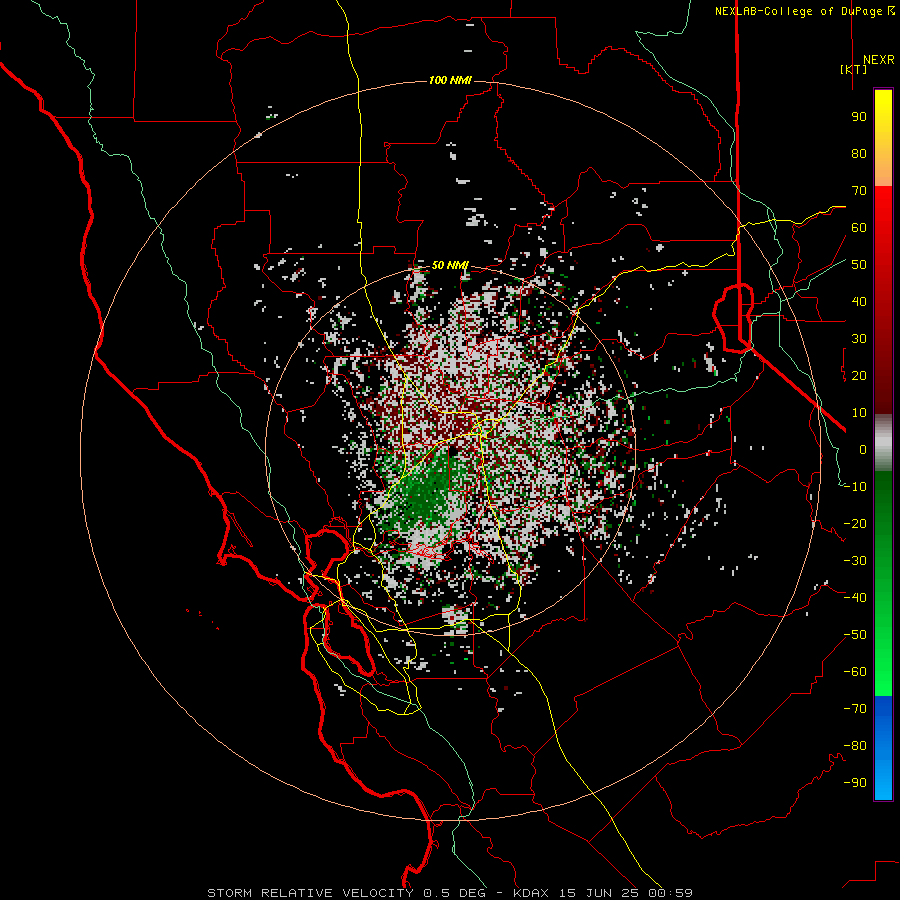Click the [KT] units label

(x=853, y=69)
